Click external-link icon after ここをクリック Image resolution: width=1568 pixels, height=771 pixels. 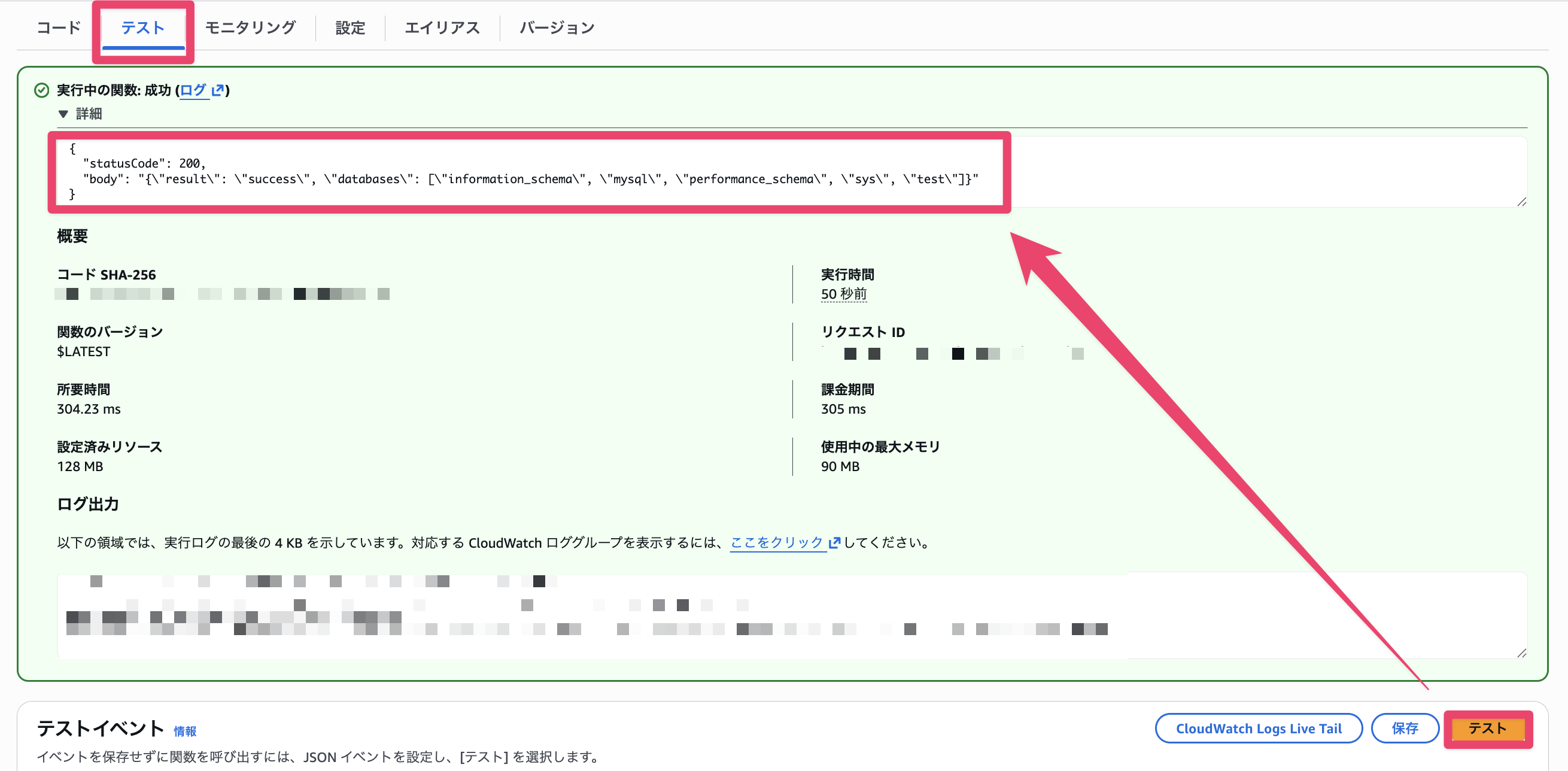pos(834,542)
